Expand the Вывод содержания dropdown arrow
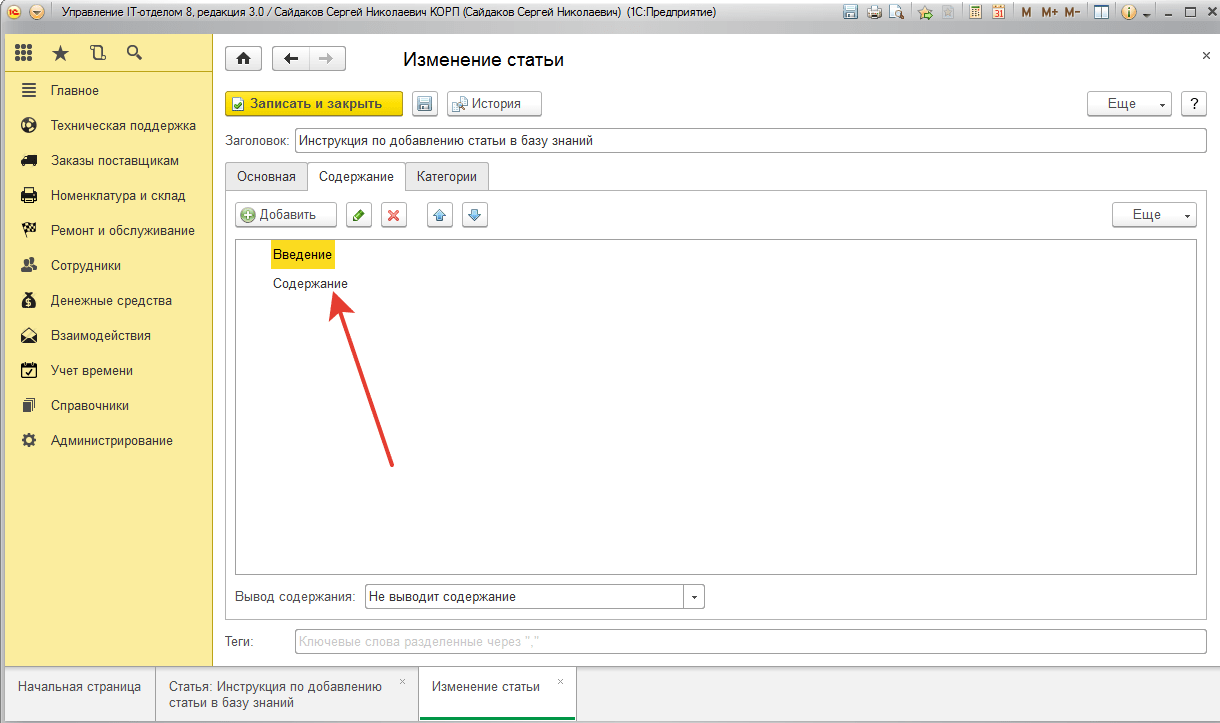The image size is (1220, 723). tap(694, 597)
